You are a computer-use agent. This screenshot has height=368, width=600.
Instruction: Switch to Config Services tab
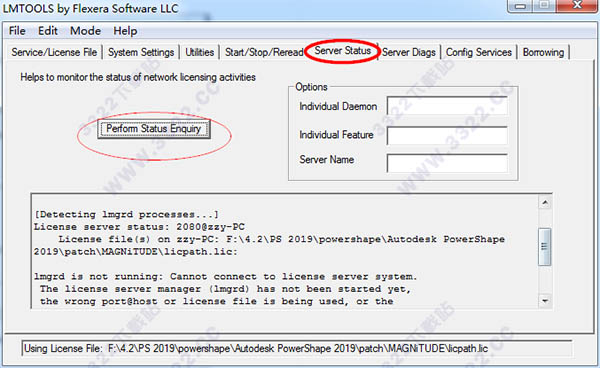point(479,52)
